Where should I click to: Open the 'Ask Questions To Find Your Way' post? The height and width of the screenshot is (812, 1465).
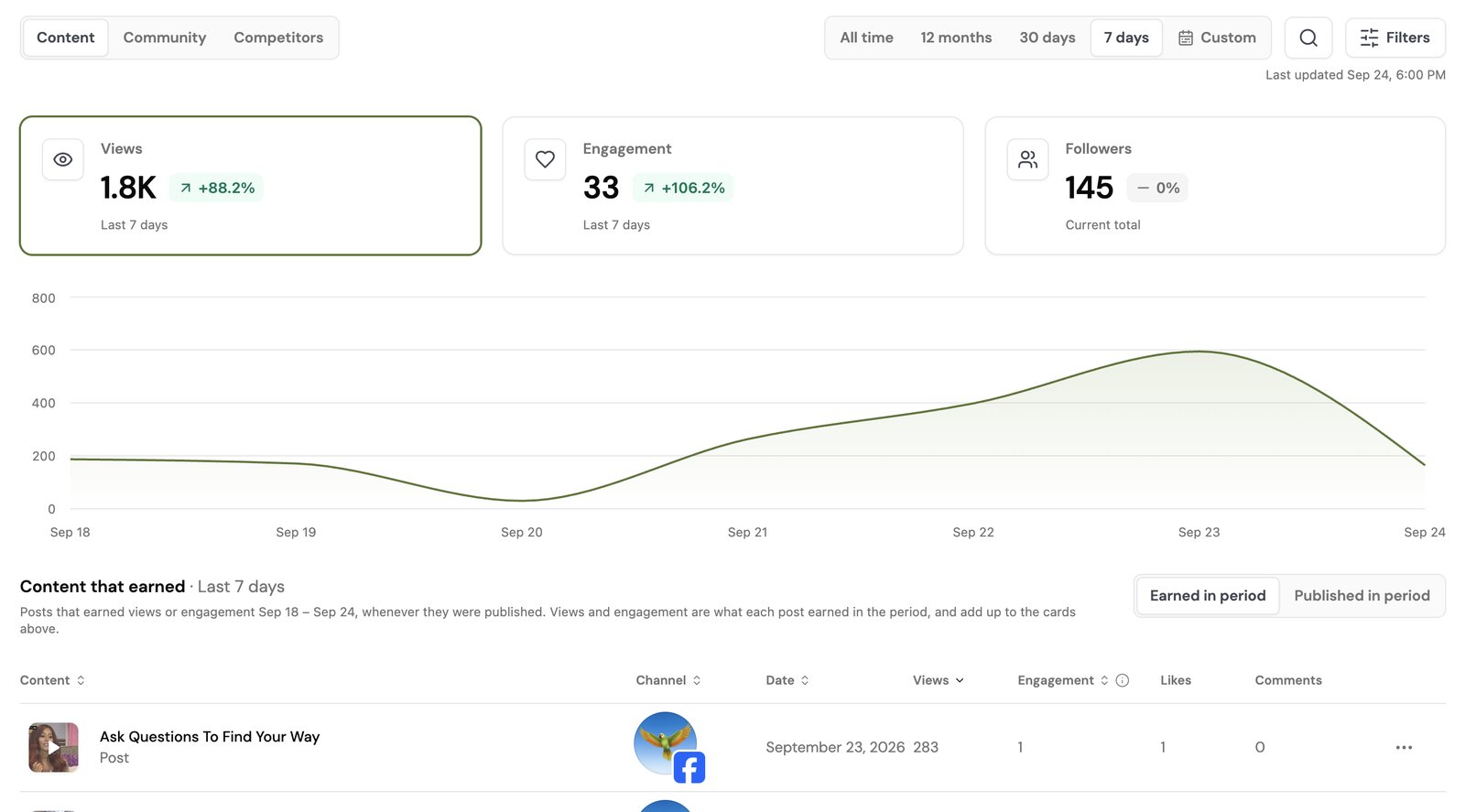(210, 737)
